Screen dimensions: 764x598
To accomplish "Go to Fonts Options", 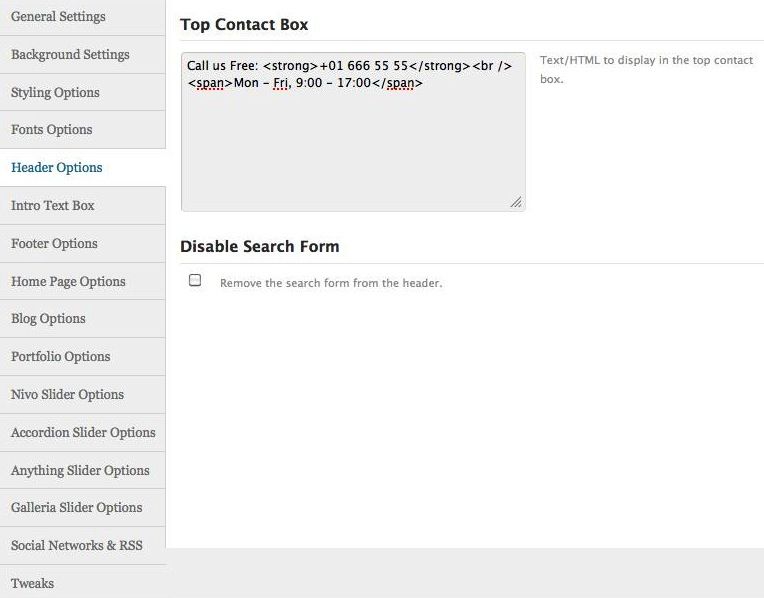I will (x=52, y=130).
